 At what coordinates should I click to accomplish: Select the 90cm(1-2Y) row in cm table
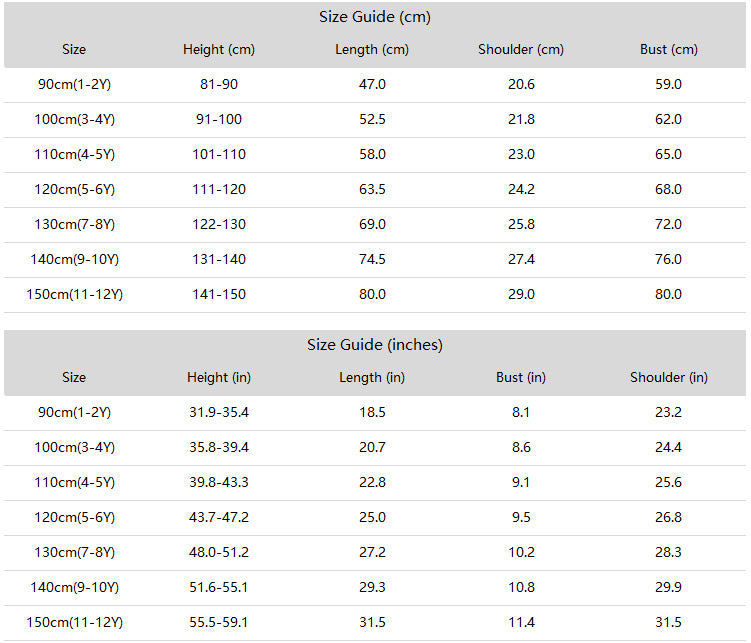375,85
